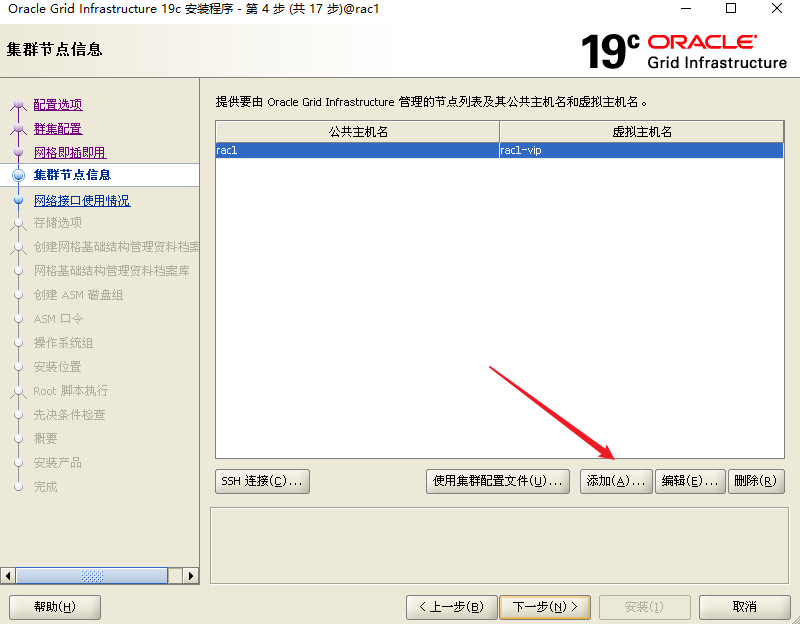Go to next step with 下一步(N)
The height and width of the screenshot is (624, 800).
point(545,607)
